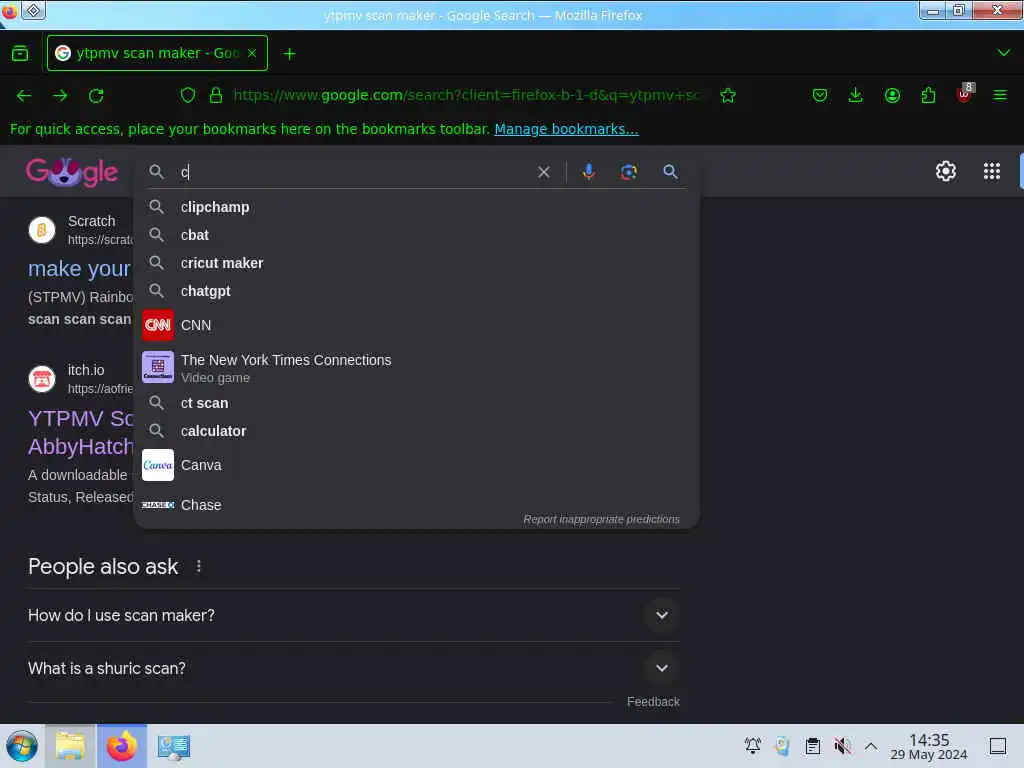The image size is (1024, 768).
Task: Switch to the ytpmv scan maker tab
Action: coord(157,53)
